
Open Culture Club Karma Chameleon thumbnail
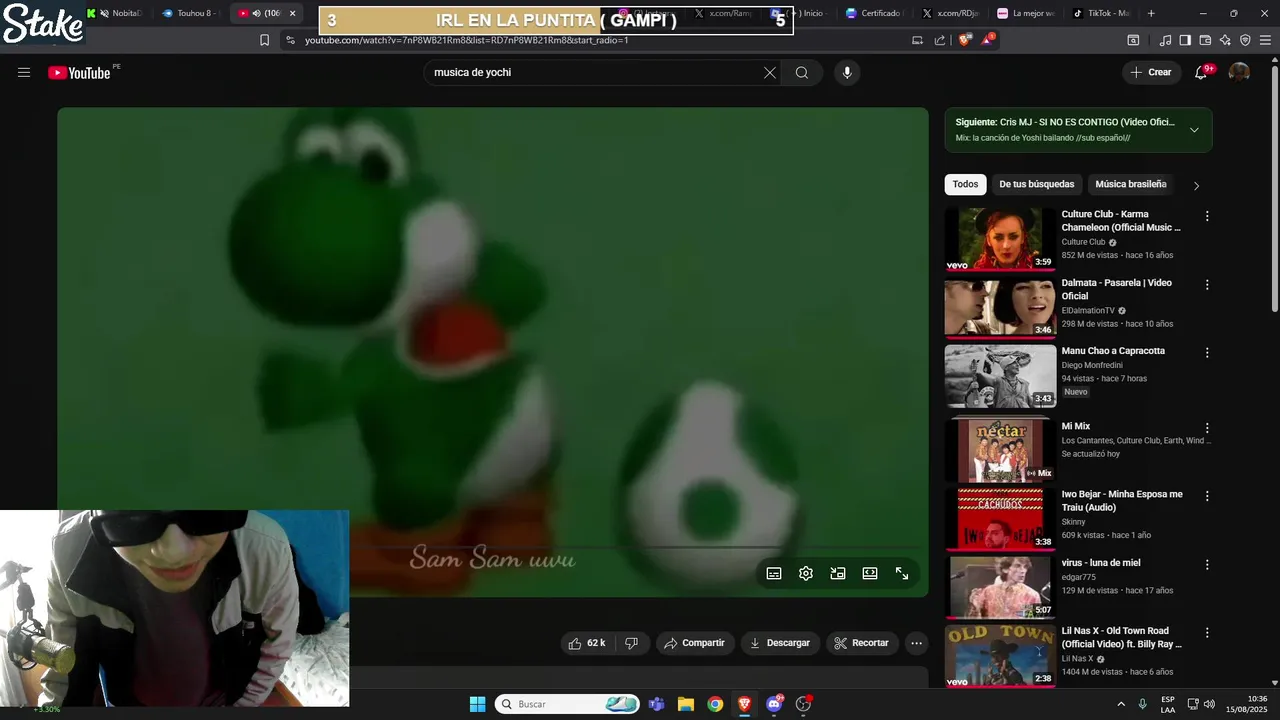[x=1000, y=239]
